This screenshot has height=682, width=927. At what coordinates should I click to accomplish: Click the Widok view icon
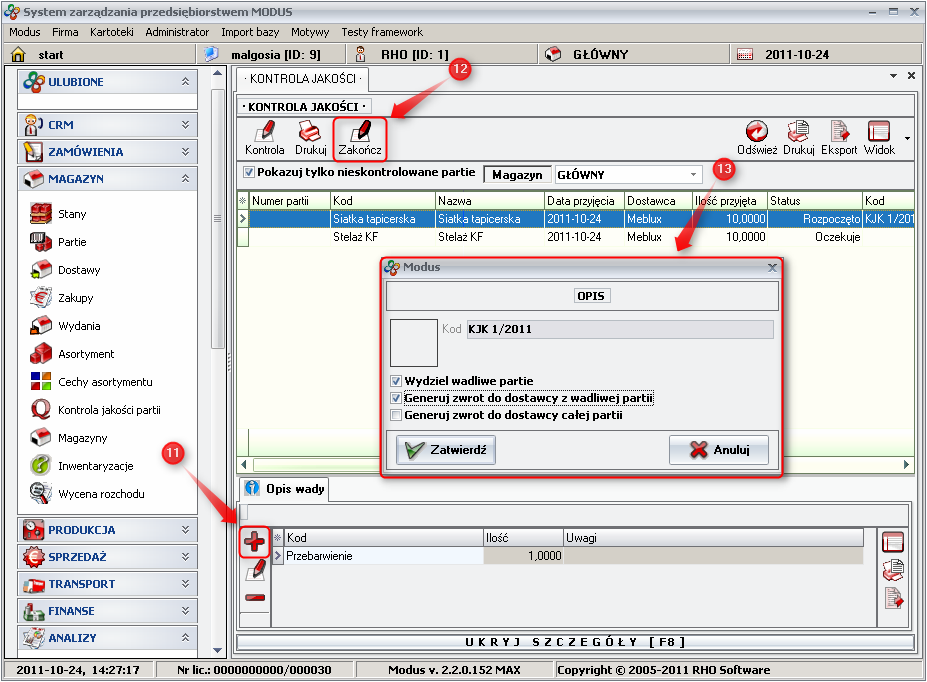[879, 132]
